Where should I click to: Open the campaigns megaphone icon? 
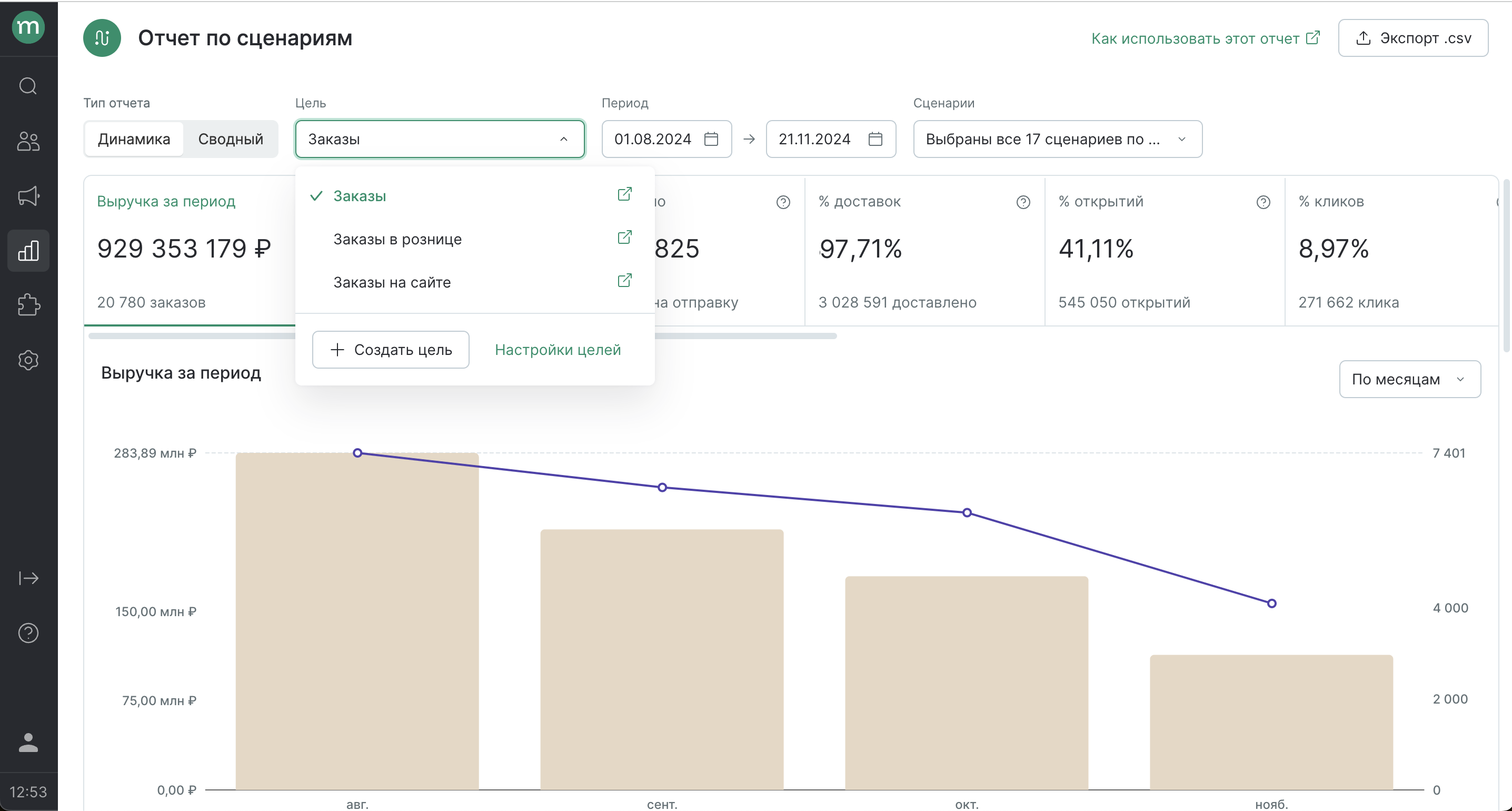tap(28, 195)
